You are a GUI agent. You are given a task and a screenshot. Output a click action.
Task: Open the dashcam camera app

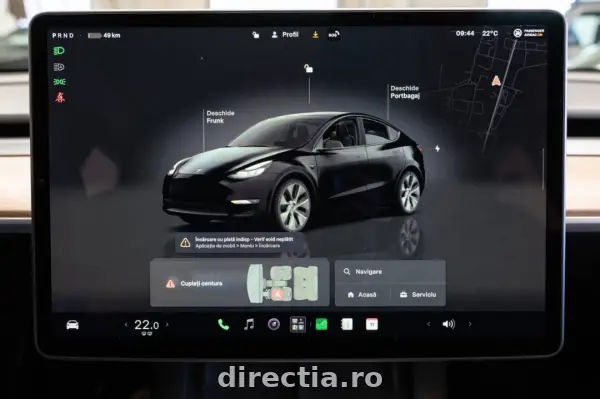(274, 324)
